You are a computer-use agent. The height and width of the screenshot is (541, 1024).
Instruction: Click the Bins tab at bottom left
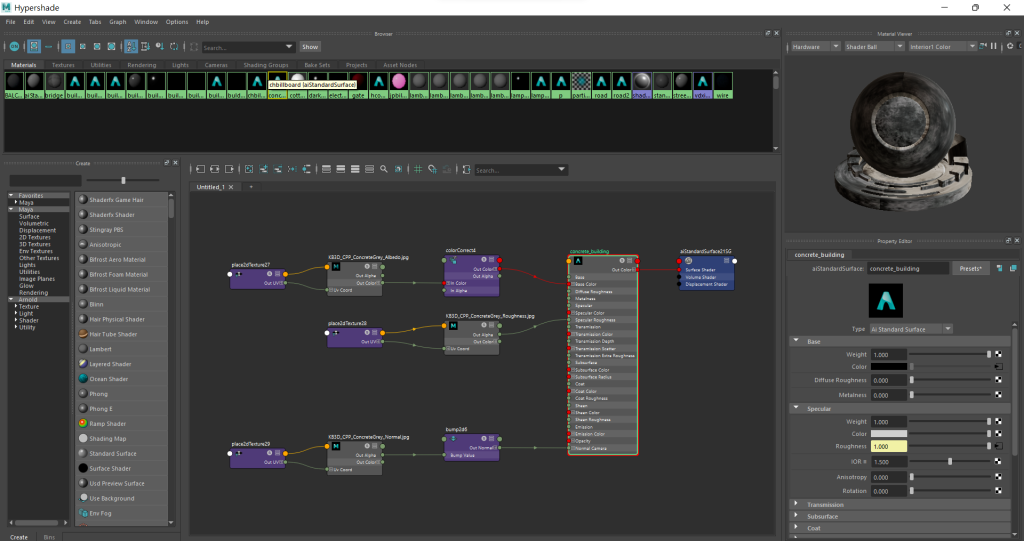pos(49,537)
